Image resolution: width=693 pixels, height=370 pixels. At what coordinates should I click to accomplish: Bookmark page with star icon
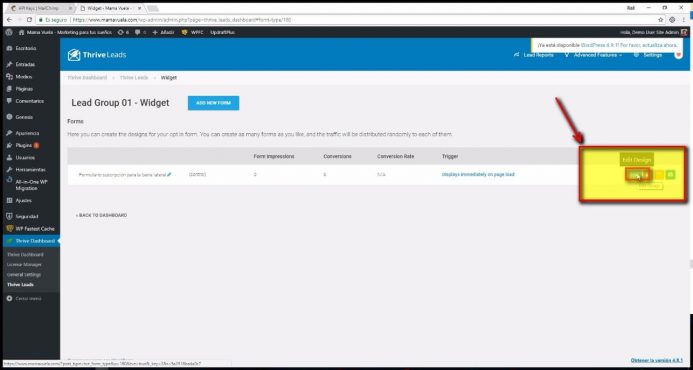pyautogui.click(x=661, y=20)
